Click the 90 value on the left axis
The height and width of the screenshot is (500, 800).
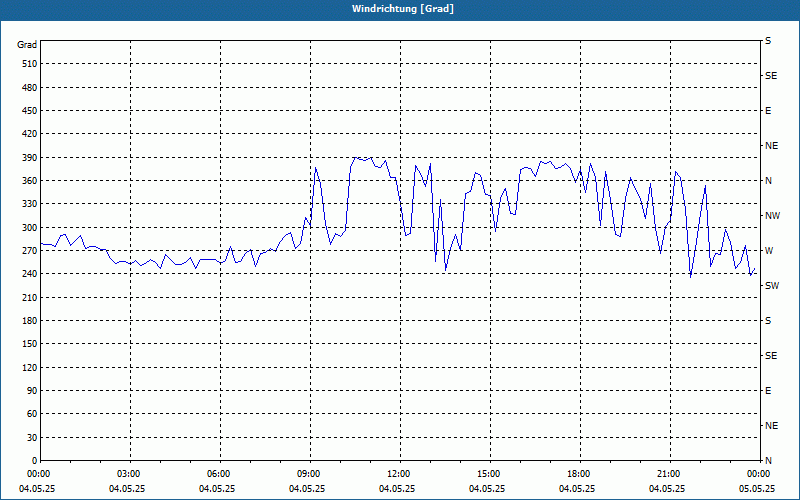click(x=32, y=391)
